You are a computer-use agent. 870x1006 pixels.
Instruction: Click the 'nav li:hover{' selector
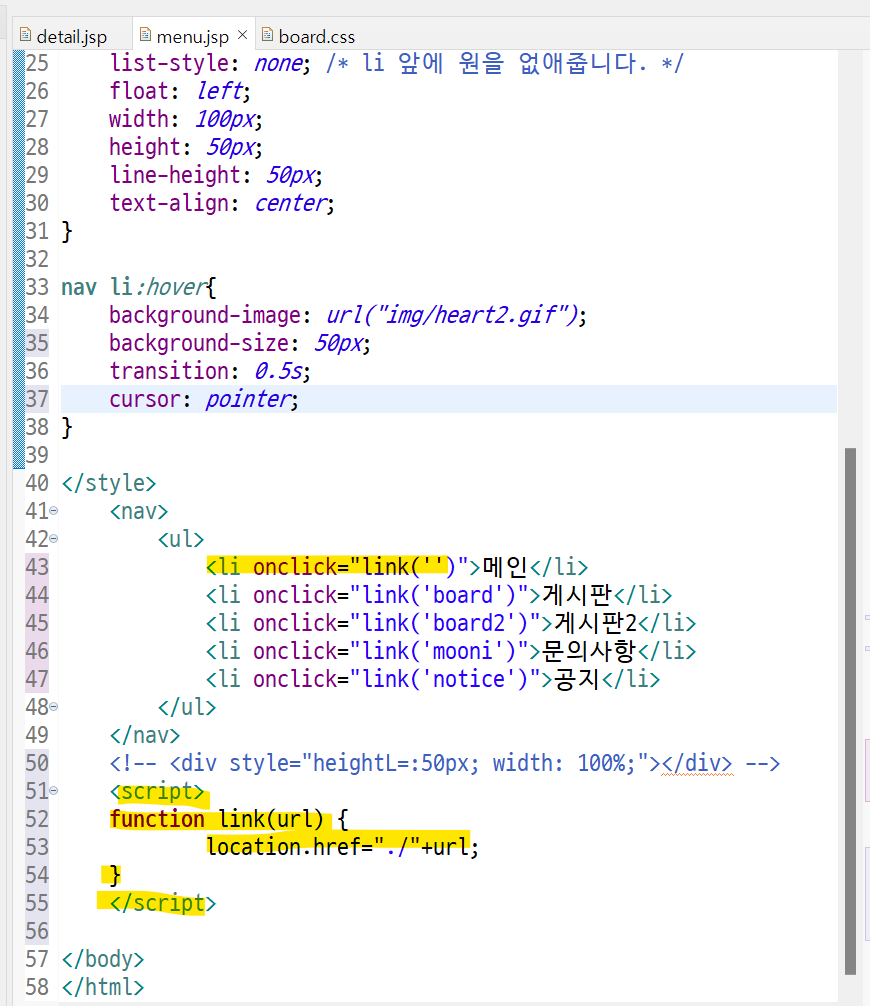pos(139,287)
